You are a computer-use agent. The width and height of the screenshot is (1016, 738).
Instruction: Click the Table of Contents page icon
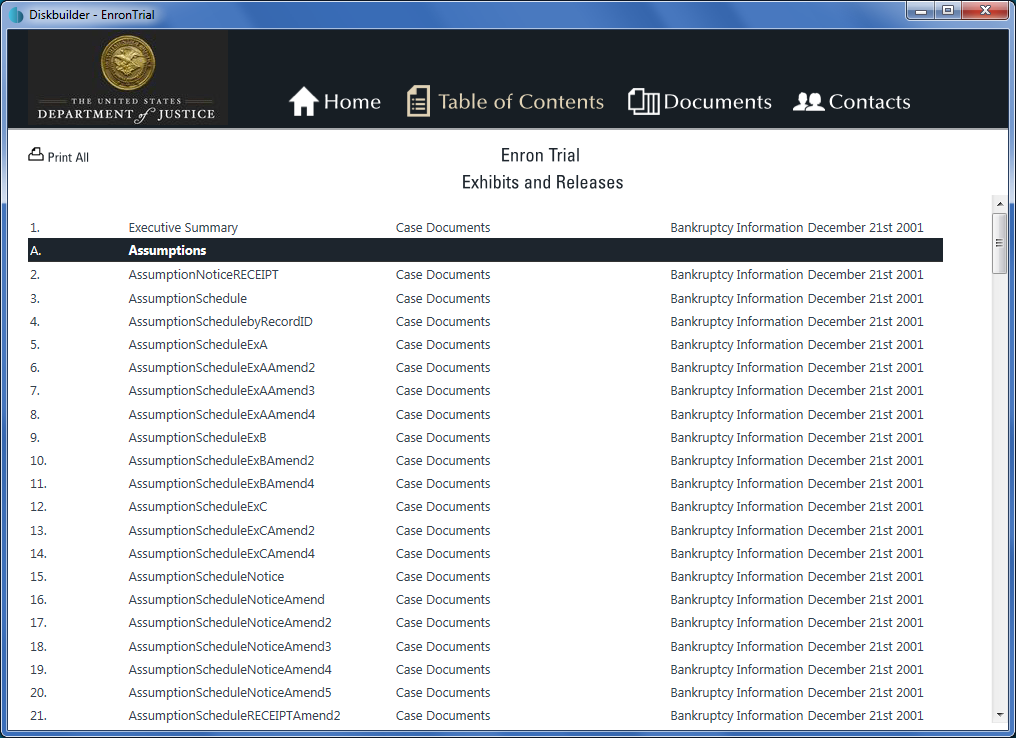[418, 101]
